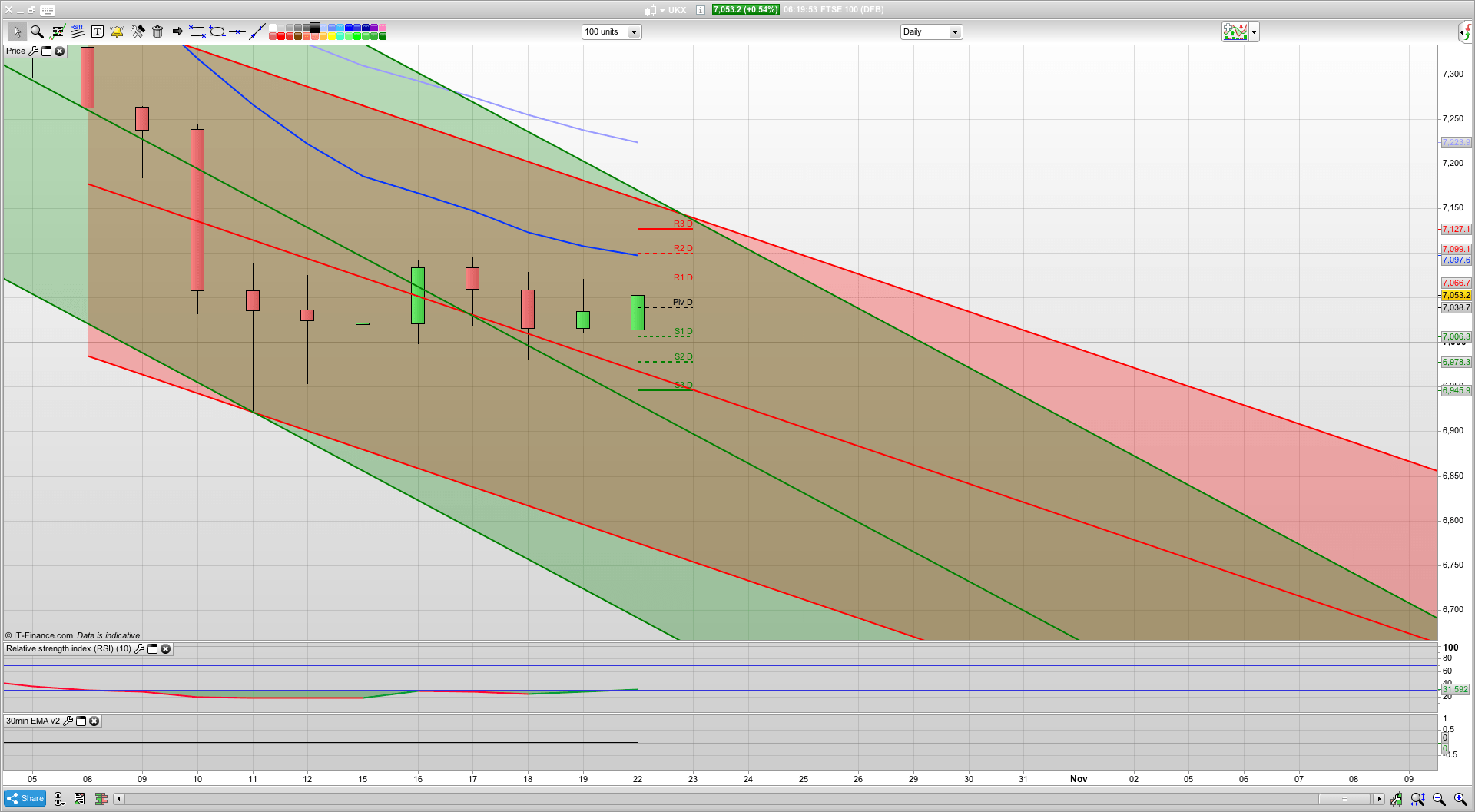Click the Share button
Image resolution: width=1475 pixels, height=812 pixels.
(x=25, y=799)
